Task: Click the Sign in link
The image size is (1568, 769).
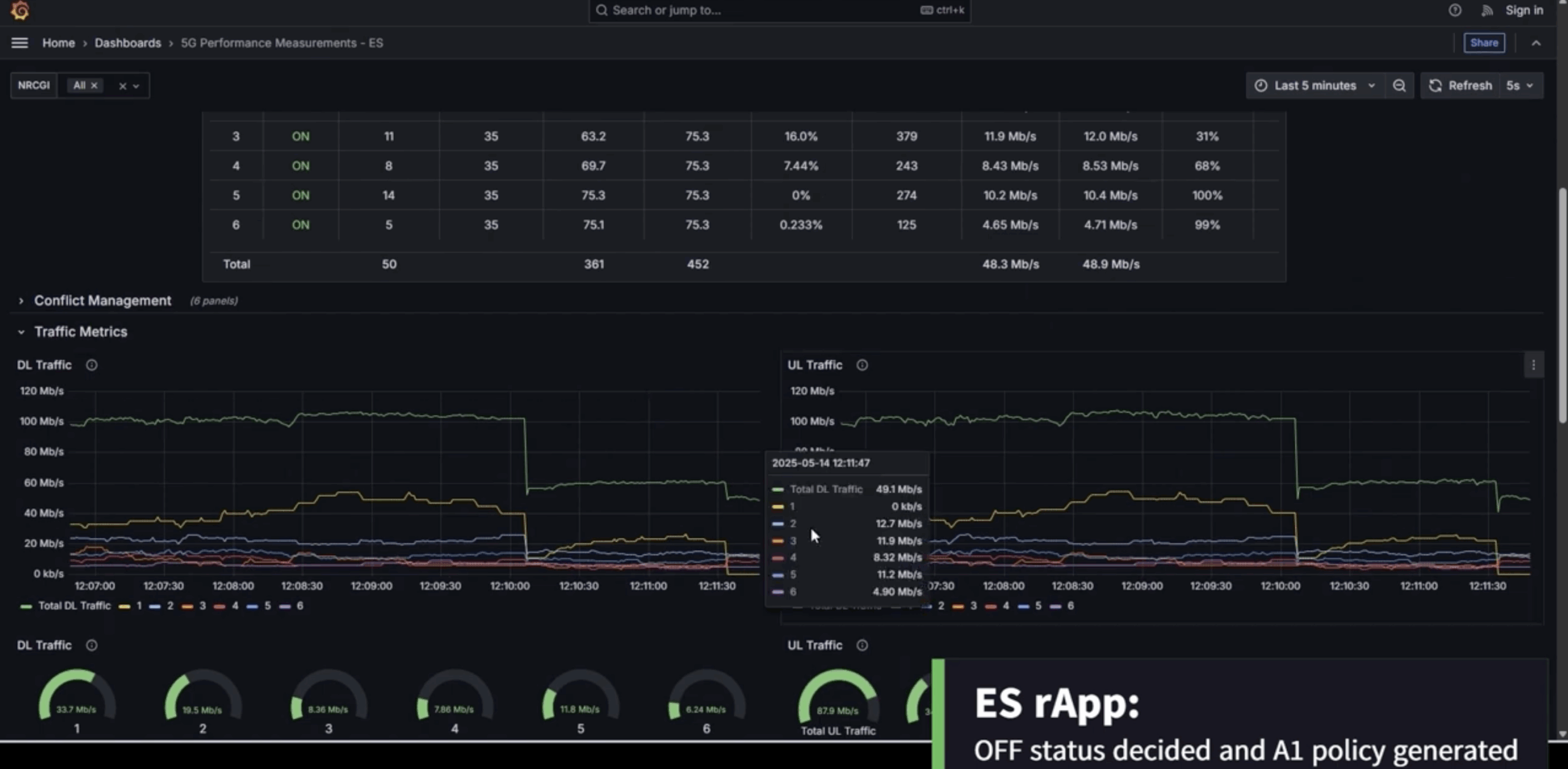Action: coord(1525,10)
